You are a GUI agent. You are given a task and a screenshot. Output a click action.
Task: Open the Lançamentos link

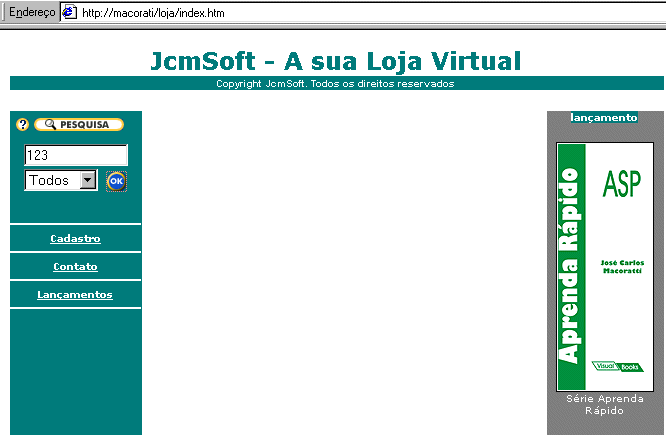coord(75,295)
